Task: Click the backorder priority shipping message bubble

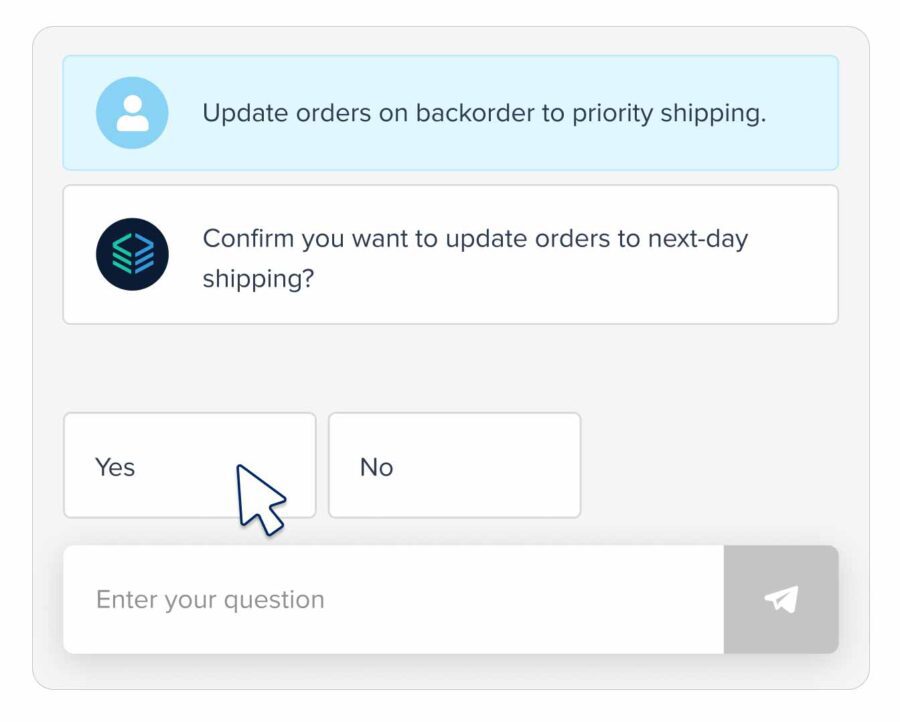Action: [450, 113]
